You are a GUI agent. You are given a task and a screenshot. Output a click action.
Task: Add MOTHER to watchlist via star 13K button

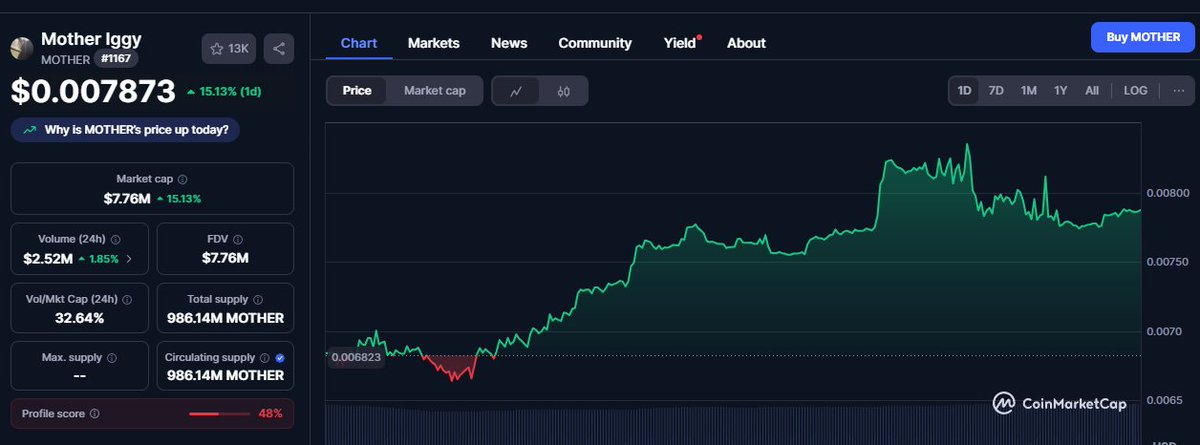[229, 48]
